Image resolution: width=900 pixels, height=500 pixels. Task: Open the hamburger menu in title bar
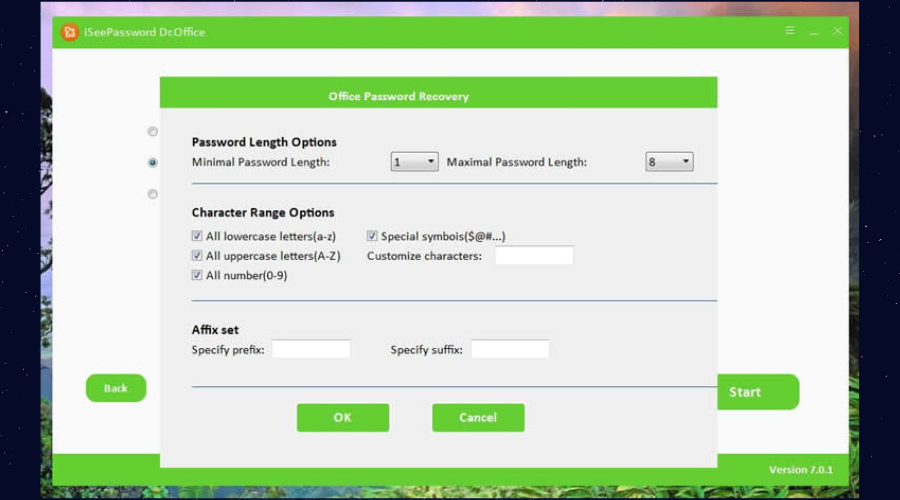pos(790,30)
